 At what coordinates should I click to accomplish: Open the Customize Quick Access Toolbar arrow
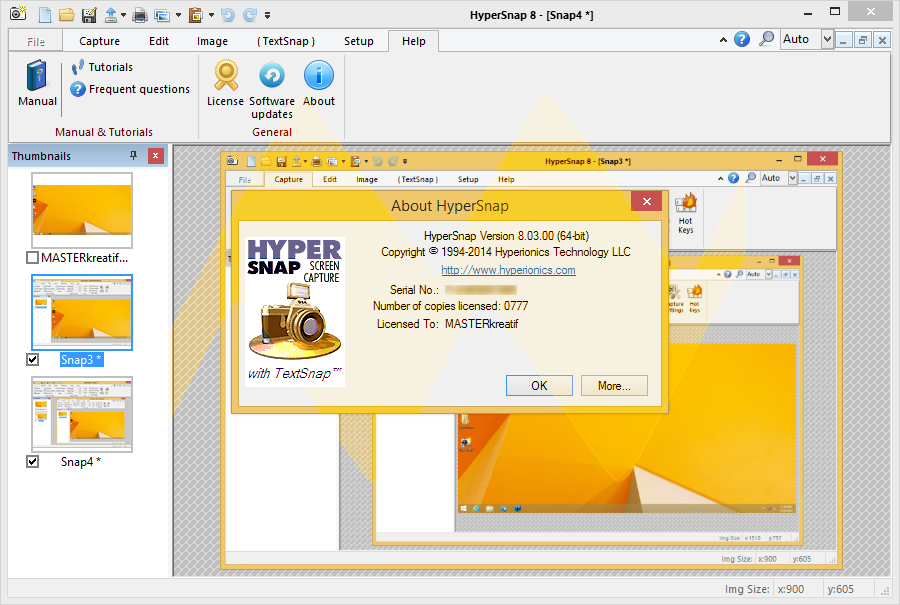point(267,15)
